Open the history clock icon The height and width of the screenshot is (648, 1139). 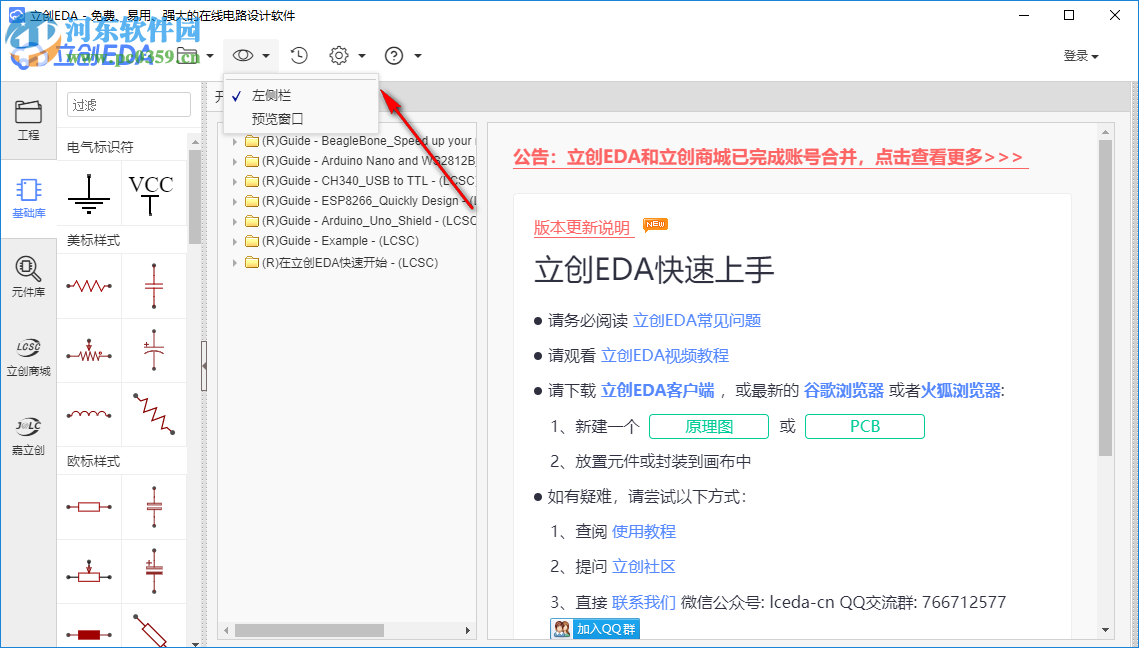299,55
